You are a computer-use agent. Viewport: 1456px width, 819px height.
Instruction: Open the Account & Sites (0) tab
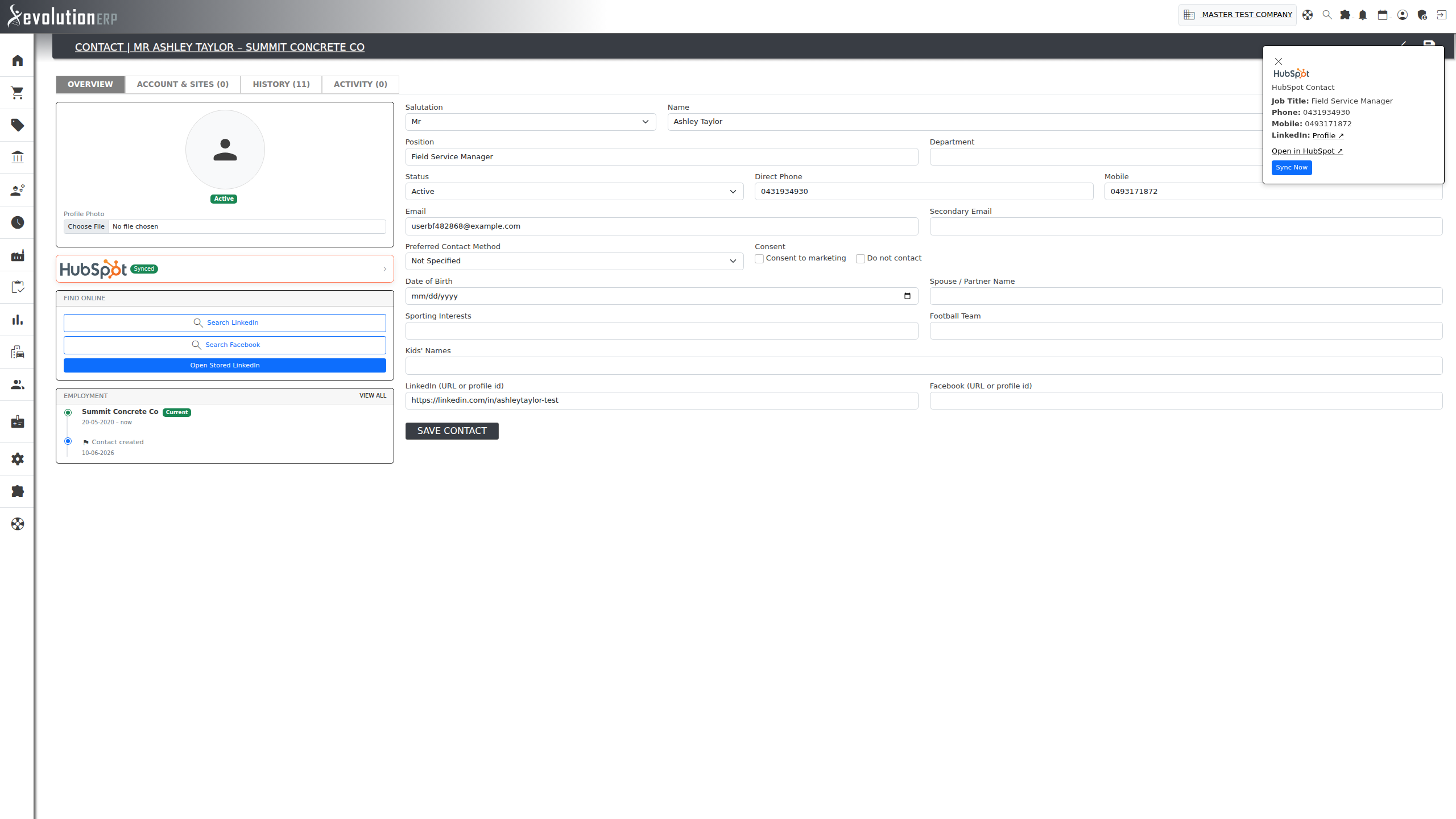pyautogui.click(x=183, y=84)
